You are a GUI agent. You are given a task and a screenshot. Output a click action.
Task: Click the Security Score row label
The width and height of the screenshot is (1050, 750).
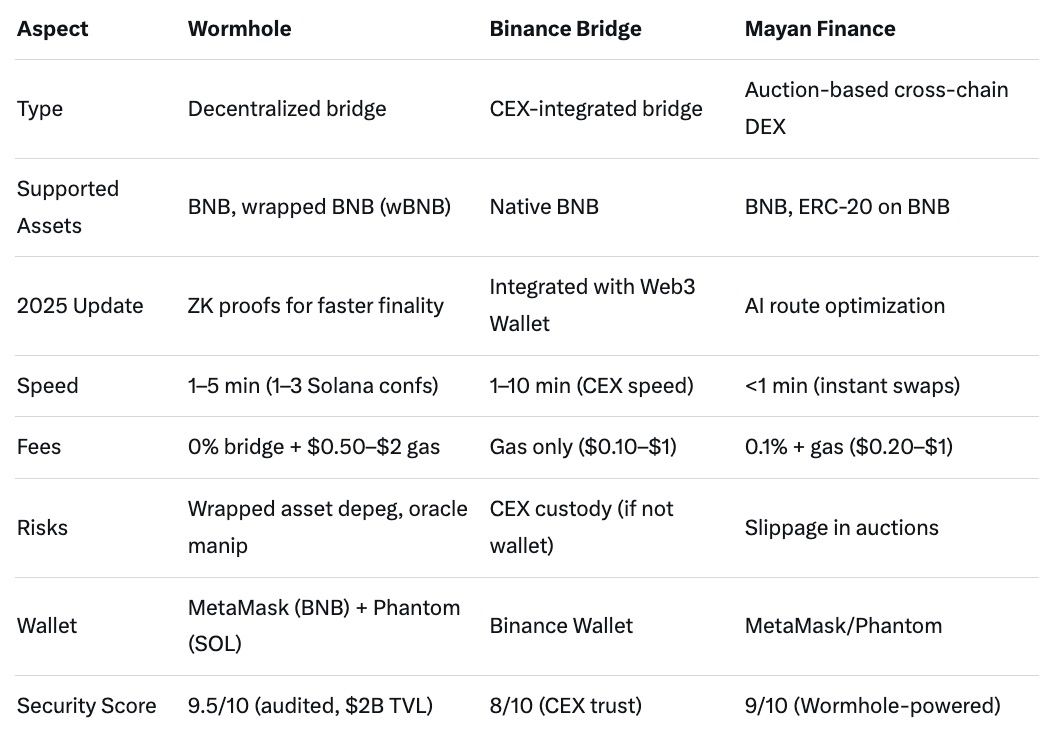(87, 706)
